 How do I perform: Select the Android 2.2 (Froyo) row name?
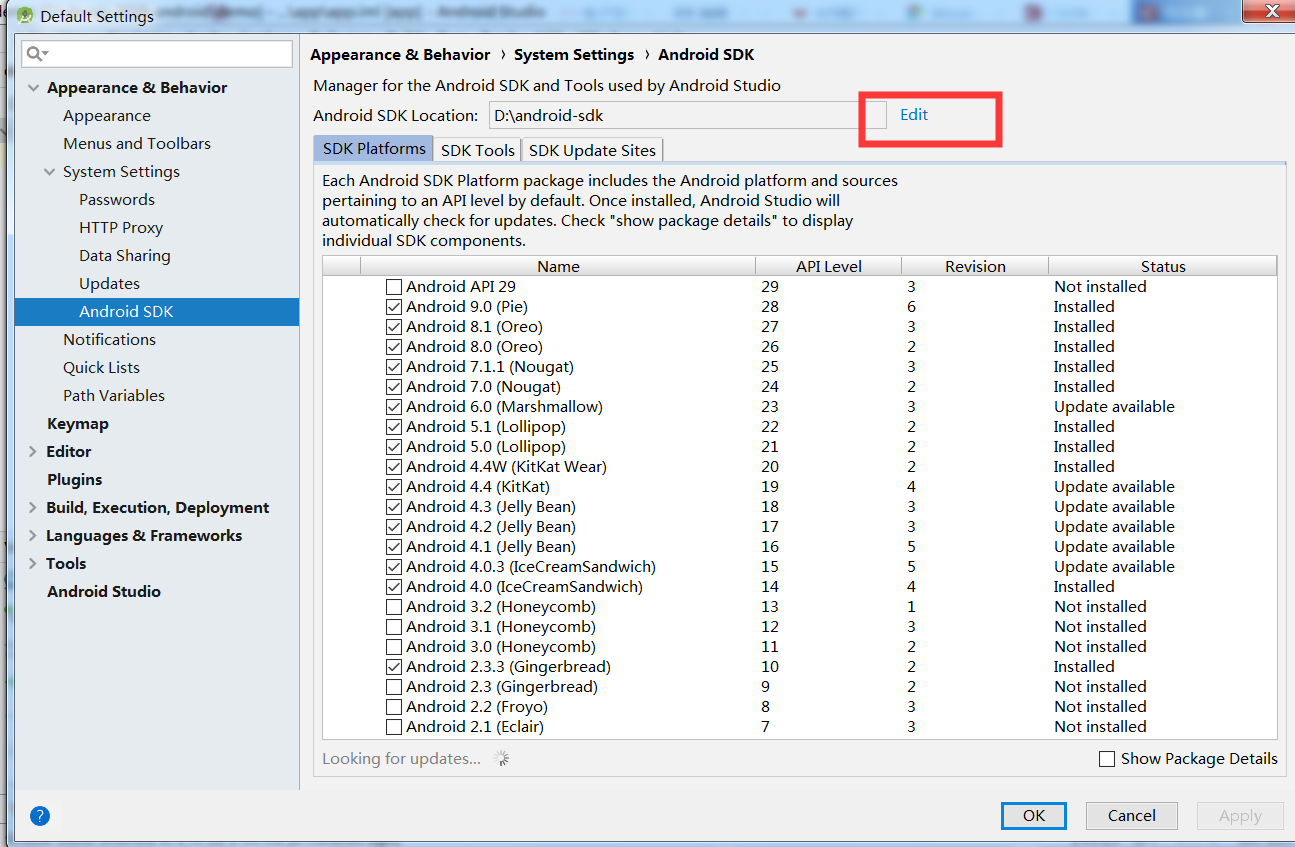coord(477,707)
